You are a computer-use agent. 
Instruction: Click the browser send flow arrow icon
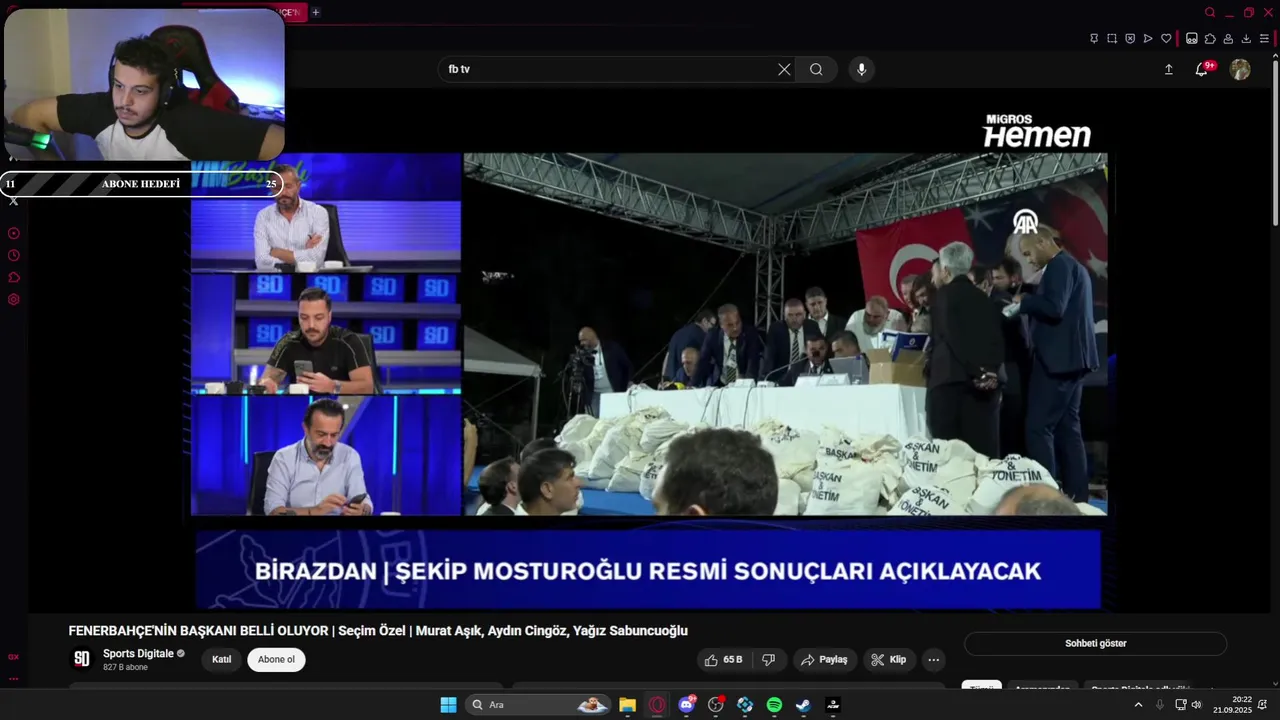[1148, 39]
